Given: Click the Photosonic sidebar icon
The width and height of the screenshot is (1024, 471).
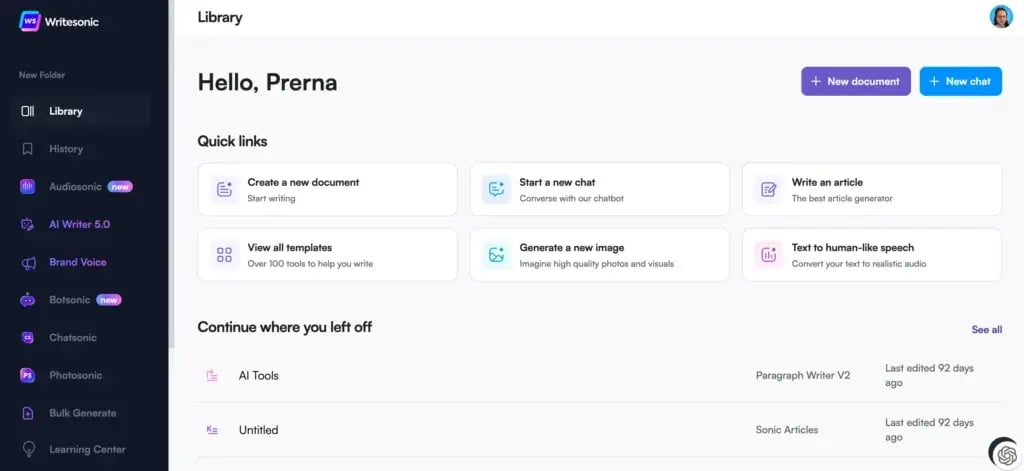Looking at the screenshot, I should (x=28, y=375).
